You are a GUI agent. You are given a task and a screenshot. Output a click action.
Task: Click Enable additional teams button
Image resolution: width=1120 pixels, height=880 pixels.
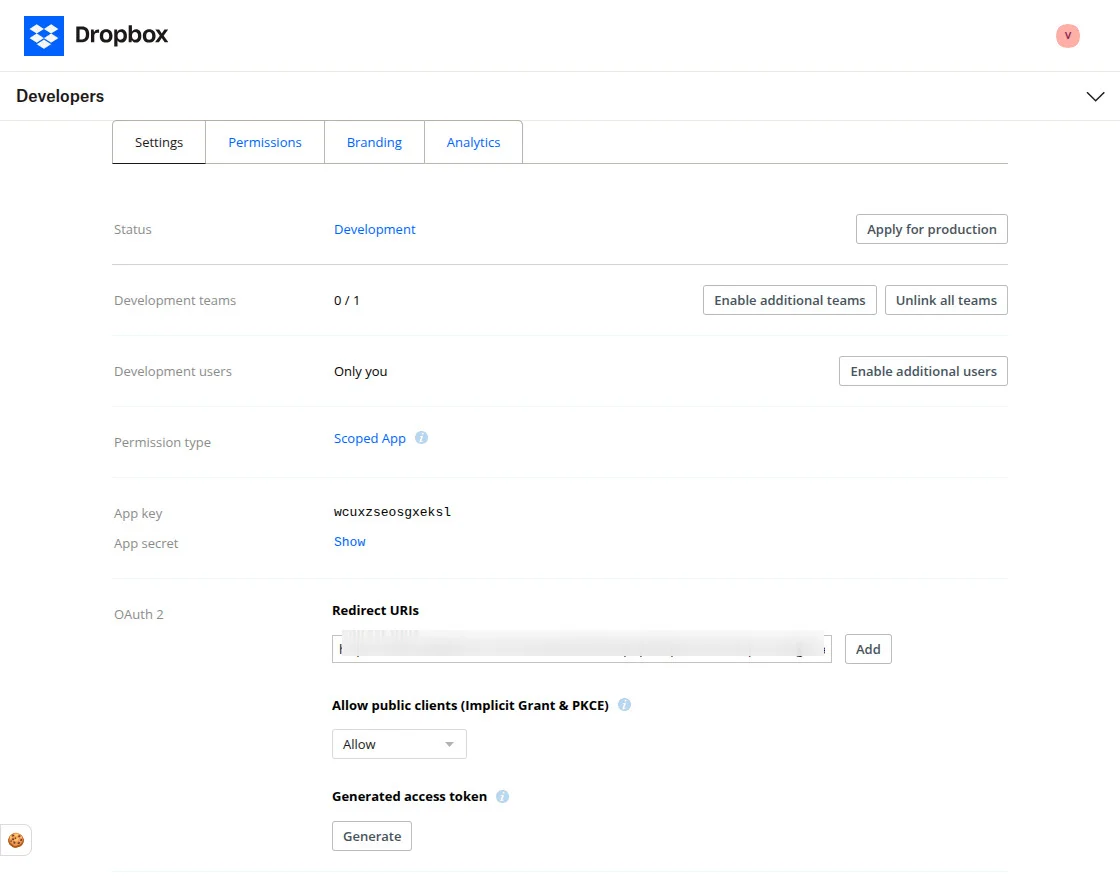pos(789,300)
